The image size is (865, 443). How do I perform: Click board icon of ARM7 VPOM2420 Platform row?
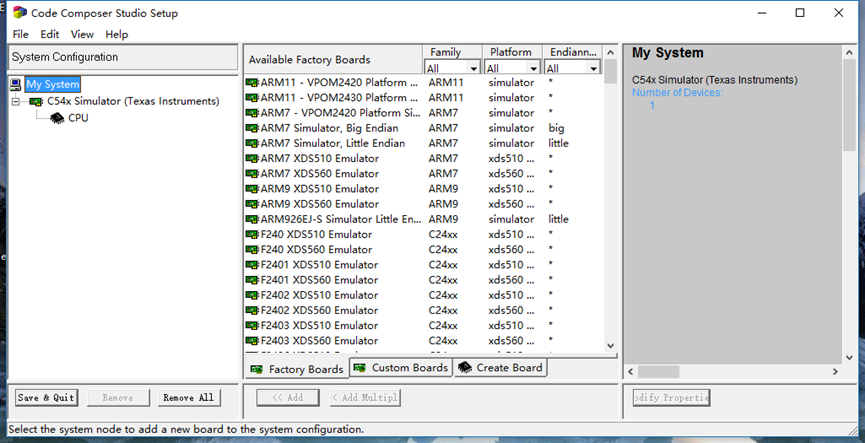tap(252, 113)
